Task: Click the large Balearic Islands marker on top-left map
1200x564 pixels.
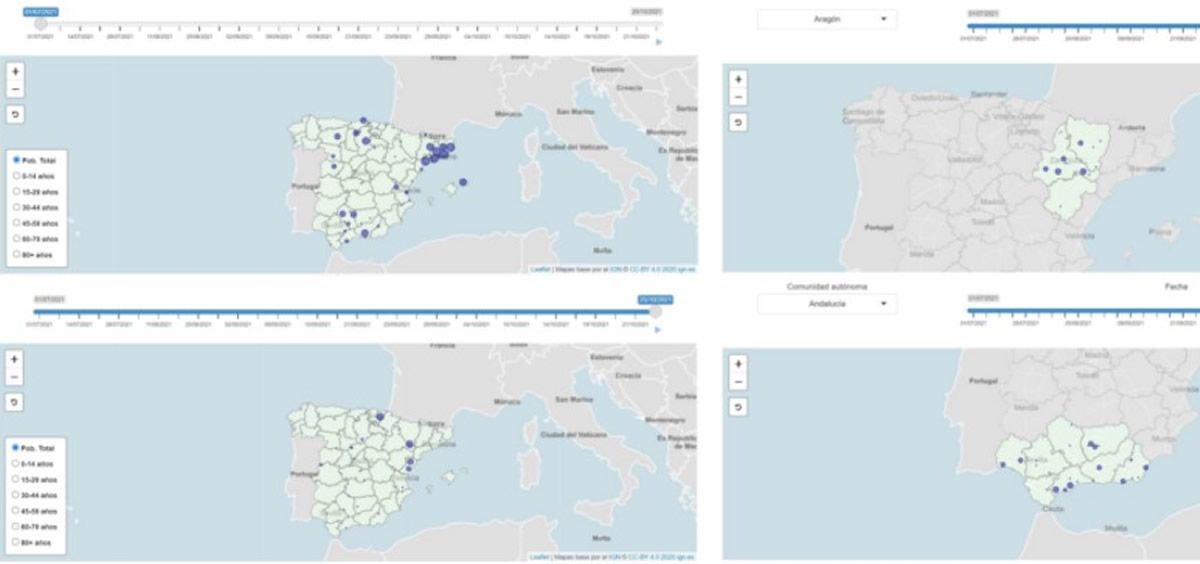Action: pyautogui.click(x=463, y=182)
